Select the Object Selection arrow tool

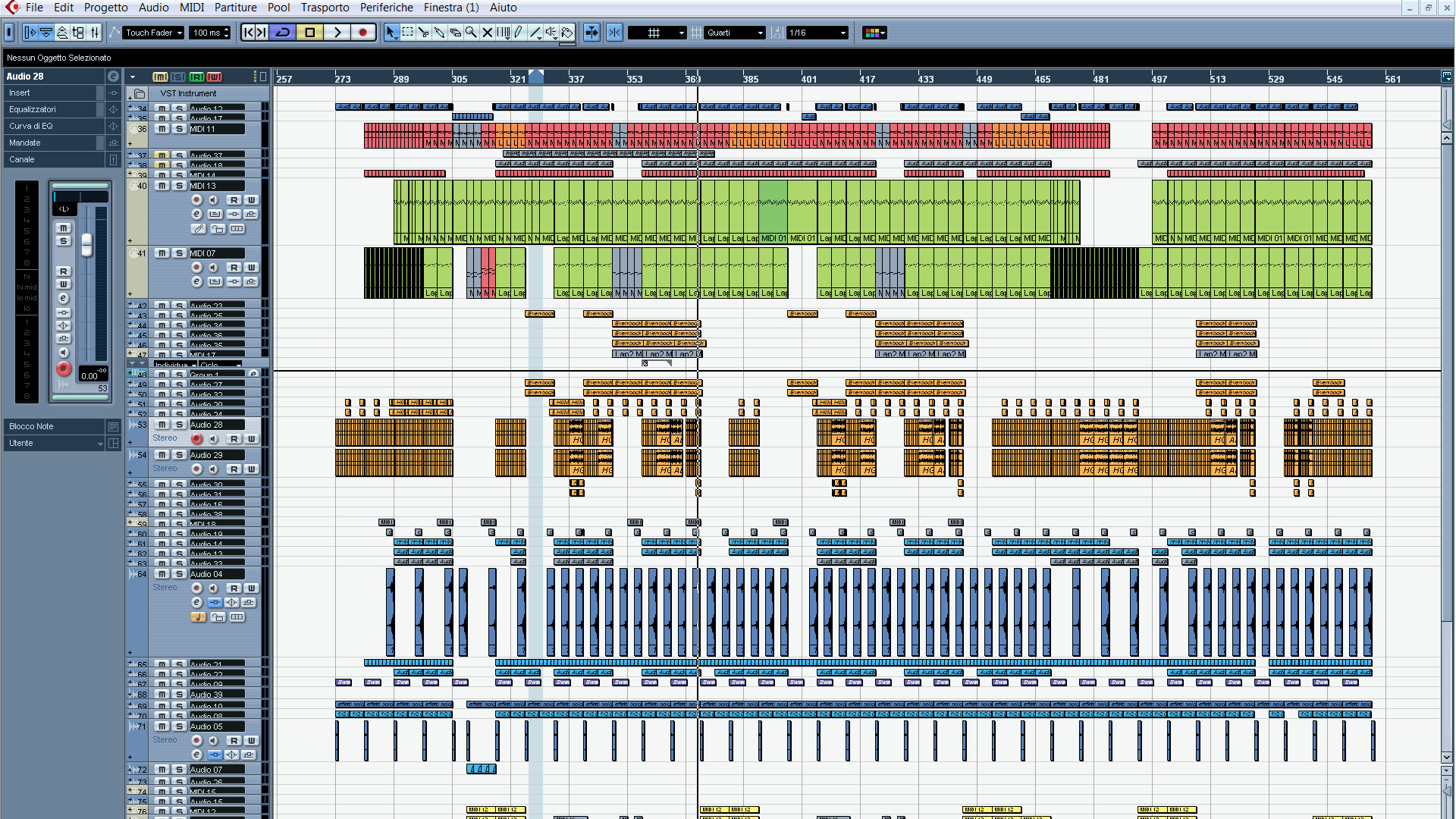tap(391, 33)
